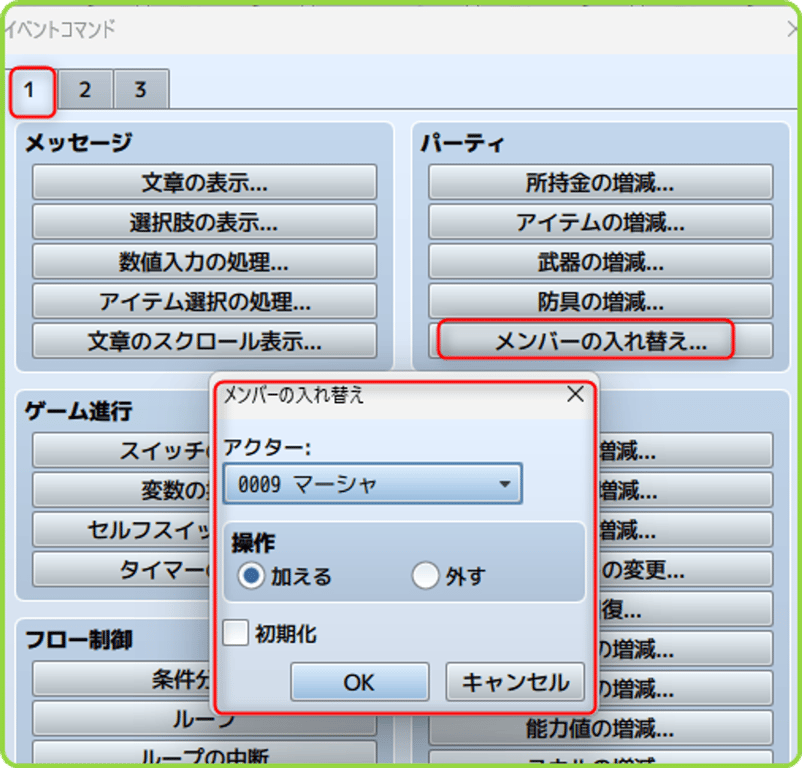This screenshot has height=768, width=802.
Task: Open 武器の増減 (Change Weapons) command
Action: (600, 262)
